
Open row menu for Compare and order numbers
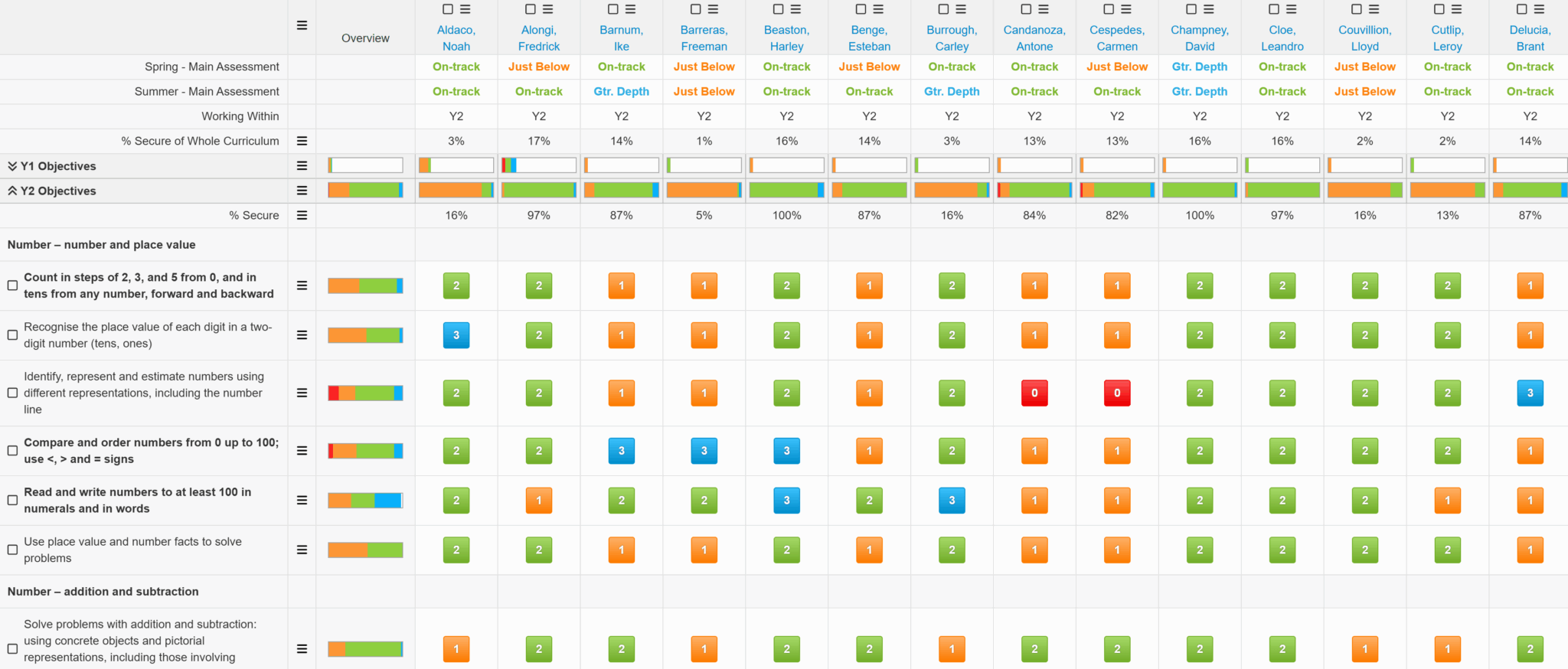tap(302, 451)
